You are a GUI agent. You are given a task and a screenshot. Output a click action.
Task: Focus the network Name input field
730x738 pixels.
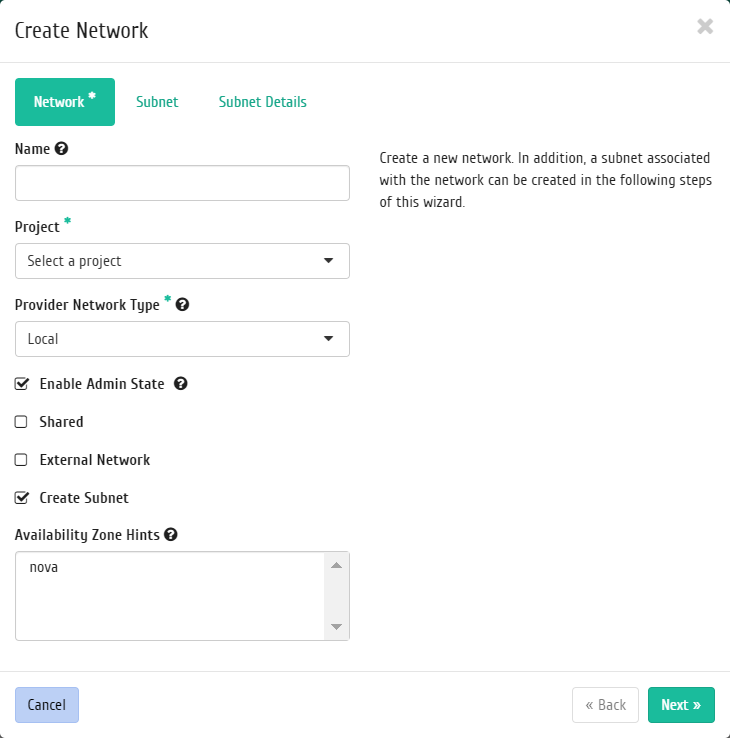(x=182, y=183)
